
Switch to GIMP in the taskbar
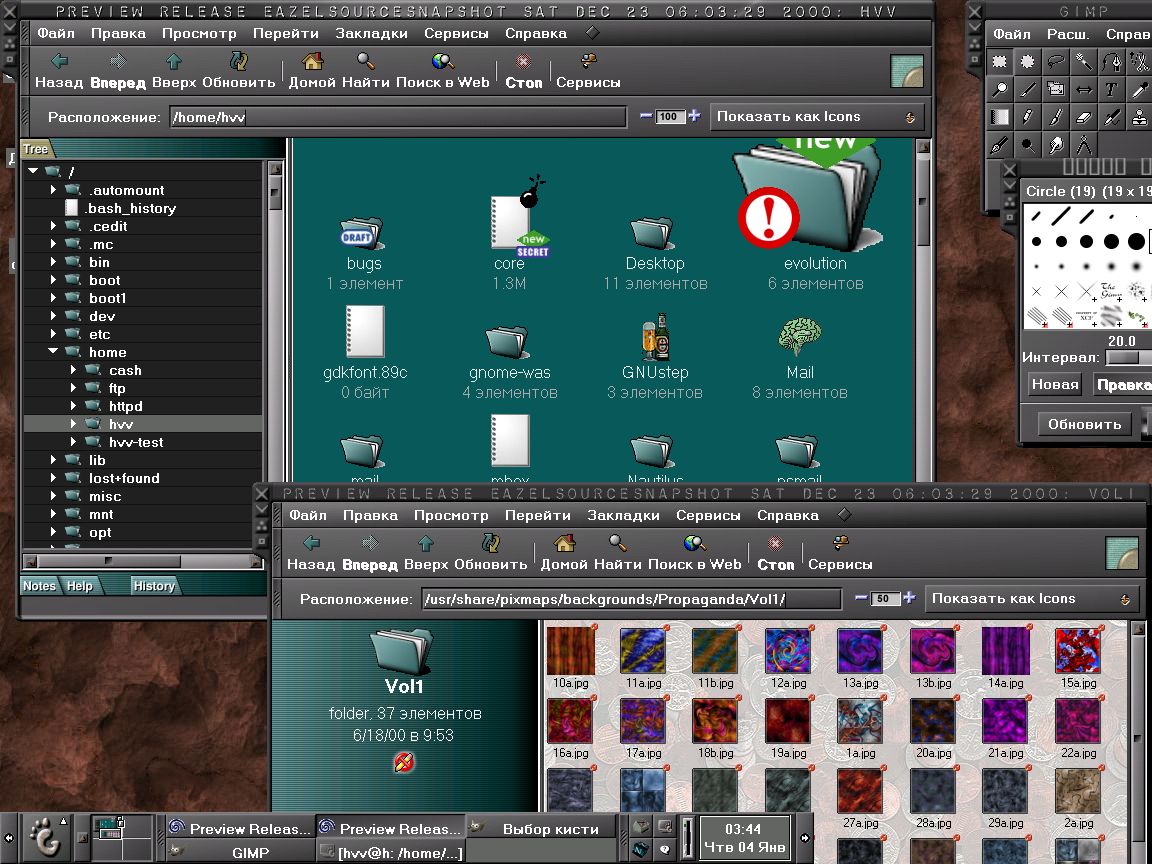[x=240, y=852]
